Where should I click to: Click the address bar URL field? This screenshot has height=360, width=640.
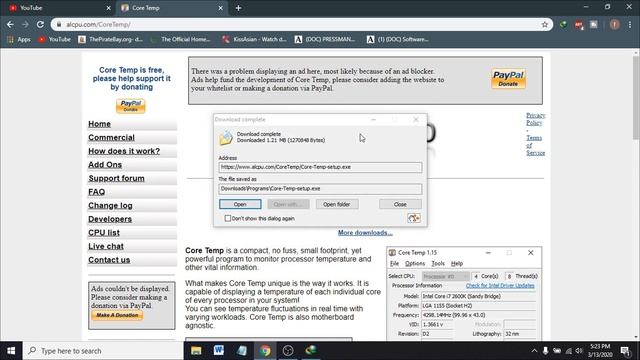[x=302, y=24]
